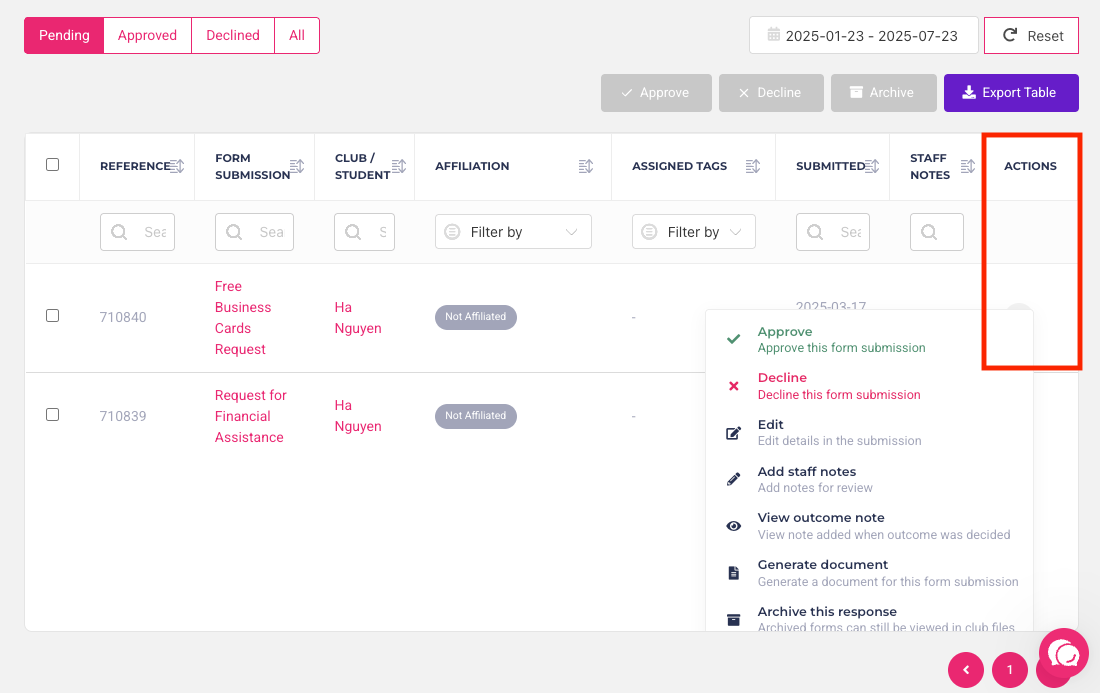Sort by Club / Student column icon

pyautogui.click(x=399, y=166)
